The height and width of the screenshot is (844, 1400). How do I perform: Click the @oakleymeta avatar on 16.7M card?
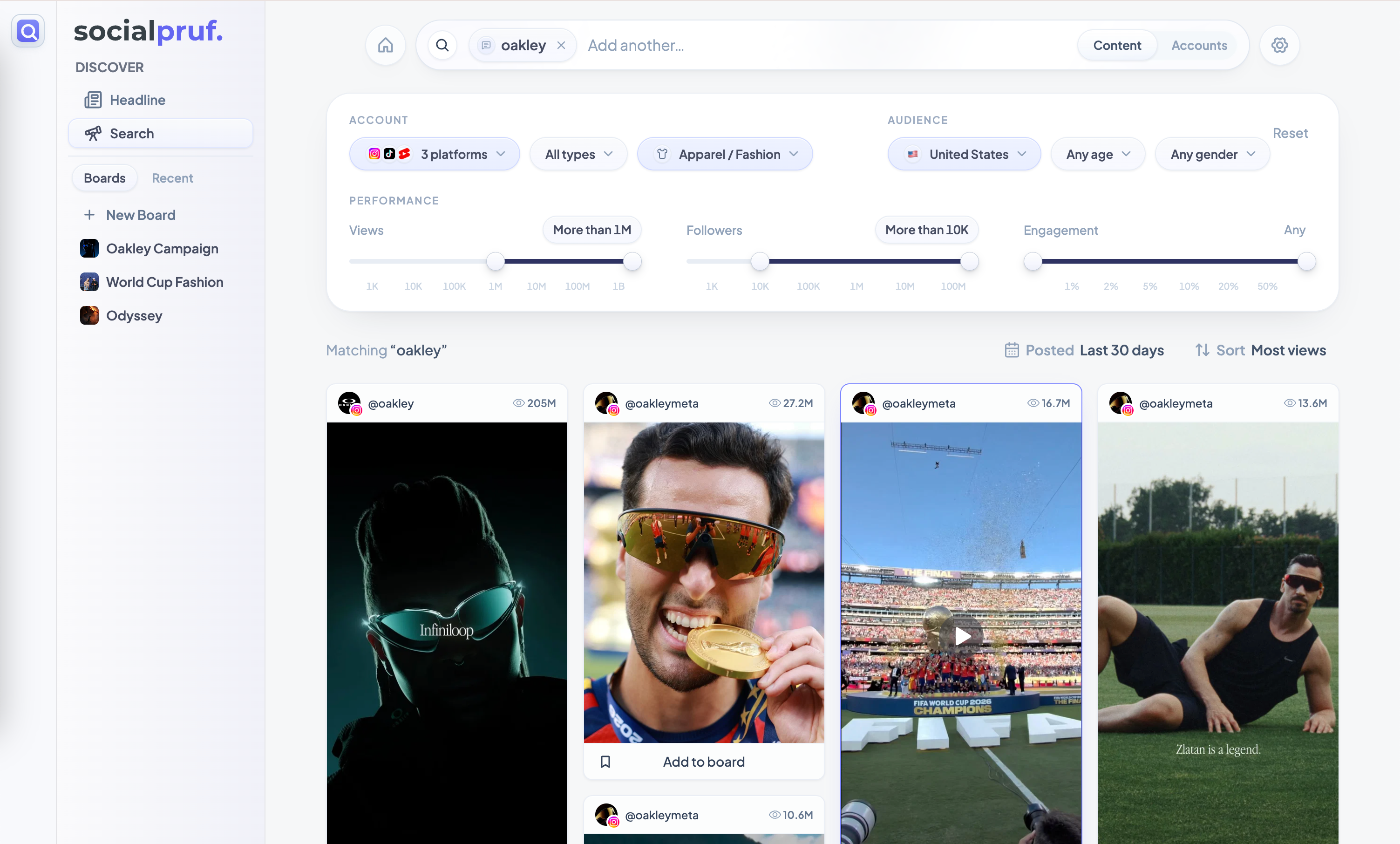coord(863,403)
